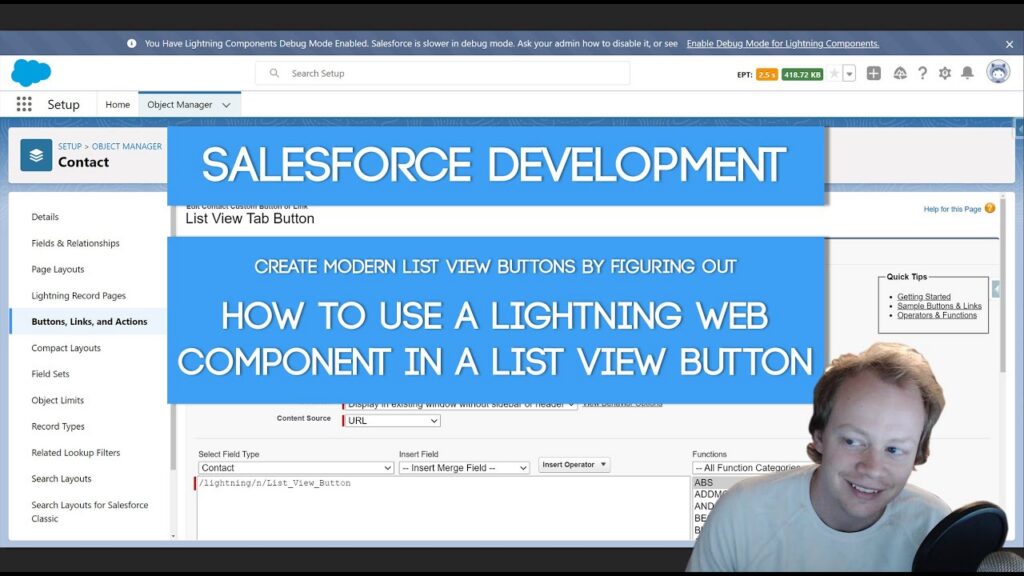Click the Salesforce cloud logo

point(31,72)
